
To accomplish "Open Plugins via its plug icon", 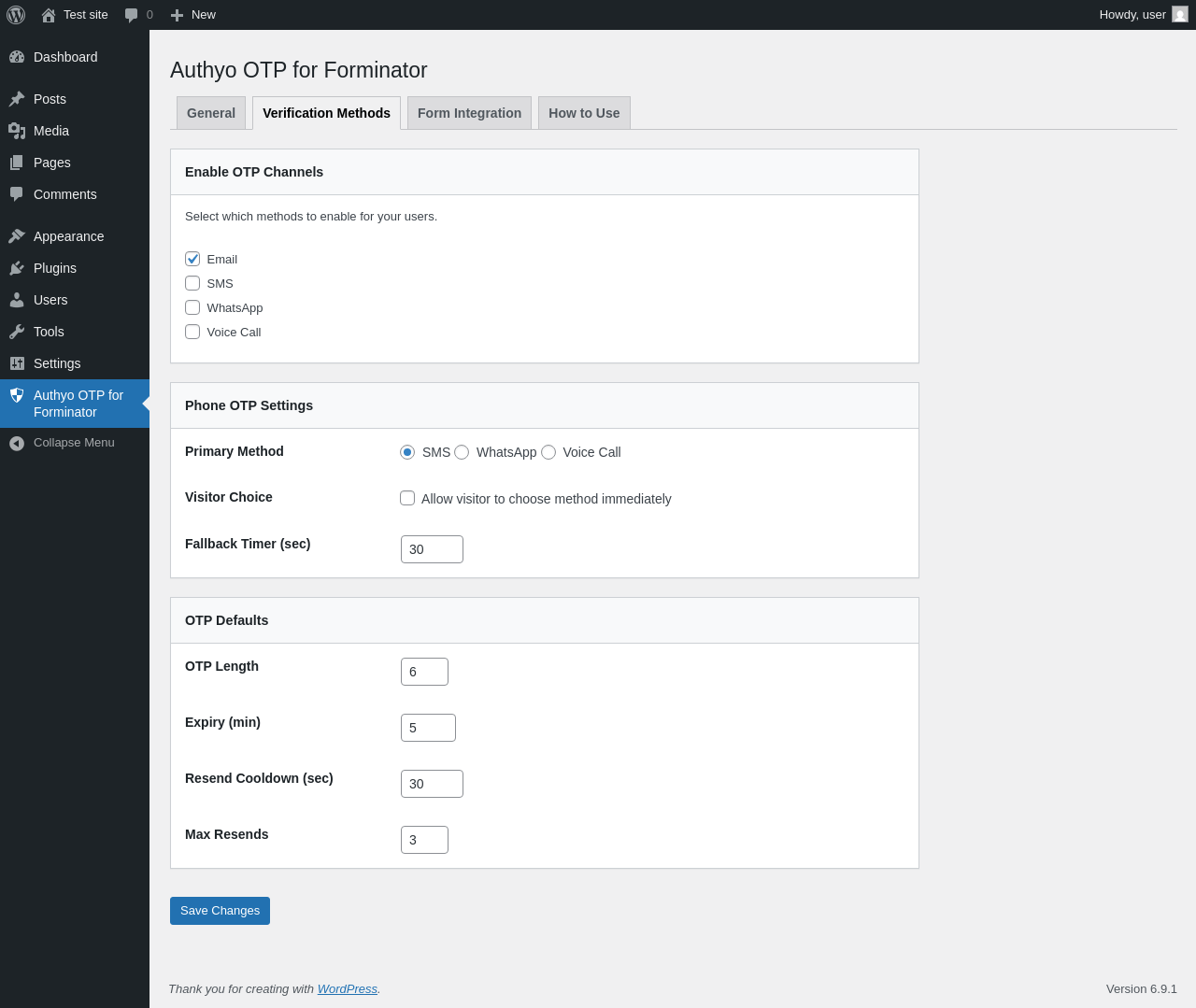I will (x=17, y=268).
